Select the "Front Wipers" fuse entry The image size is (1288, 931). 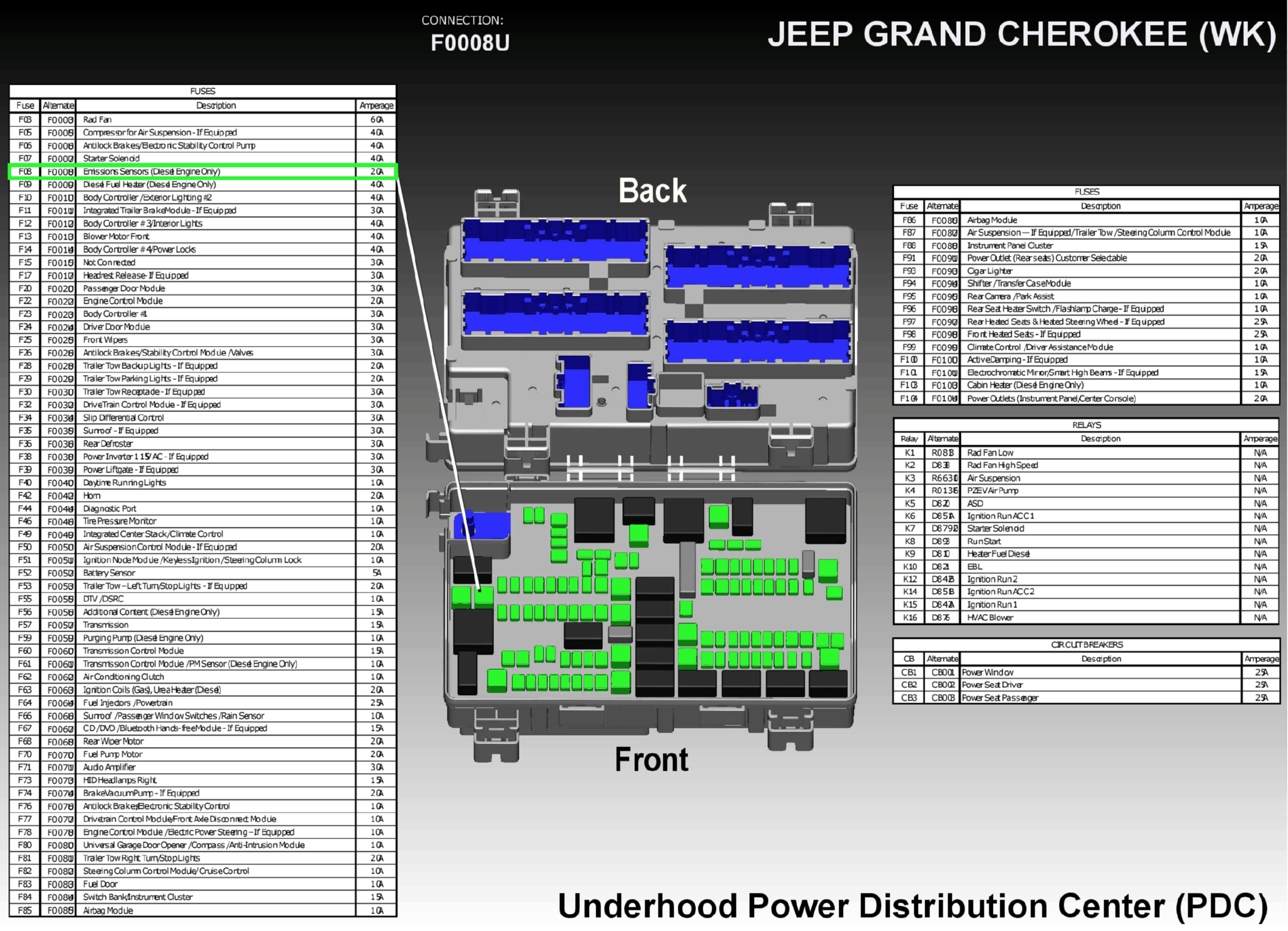coord(105,340)
